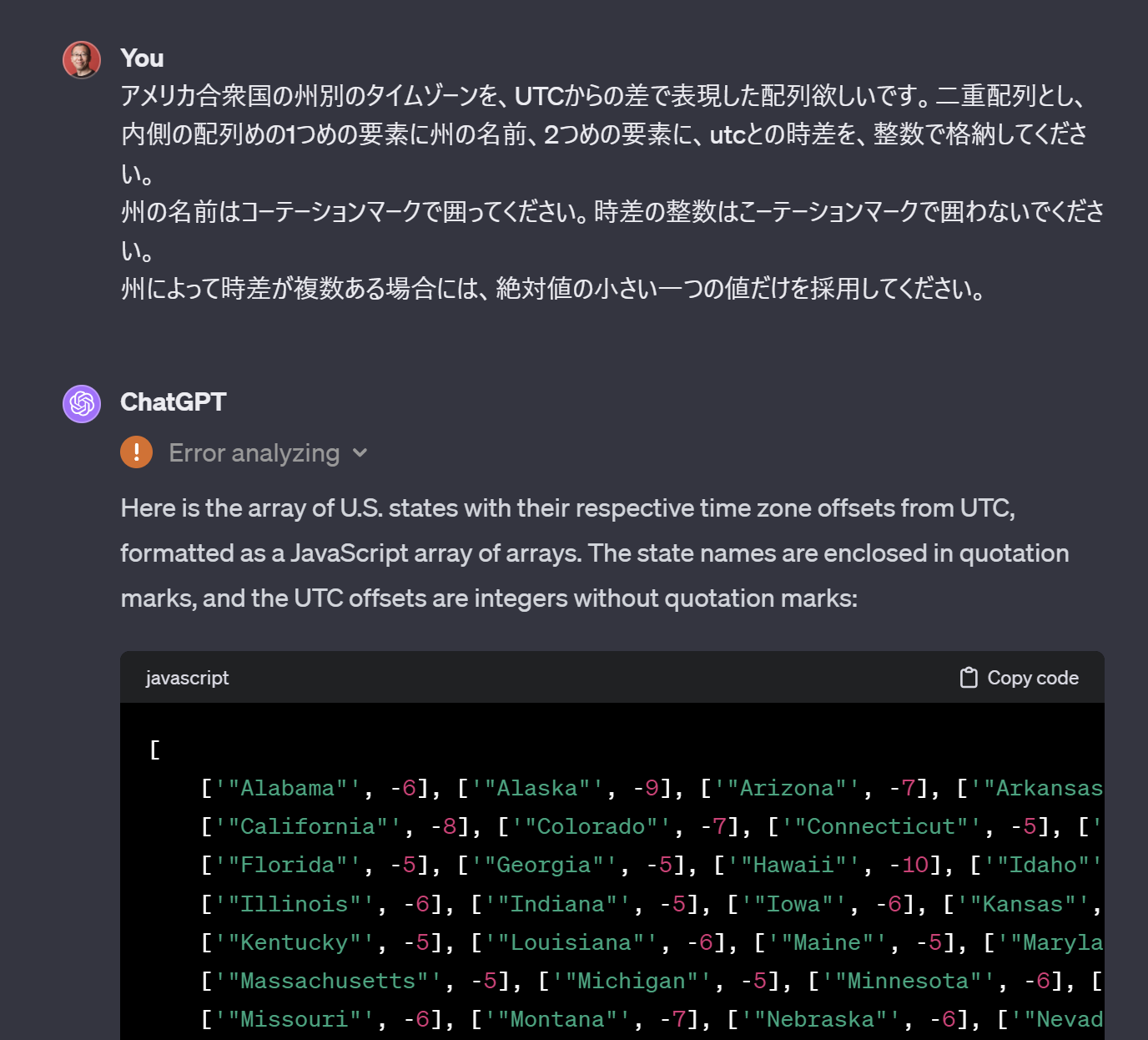This screenshot has height=1040, width=1148.
Task: Click the lone opening bracket in code
Action: (x=154, y=749)
